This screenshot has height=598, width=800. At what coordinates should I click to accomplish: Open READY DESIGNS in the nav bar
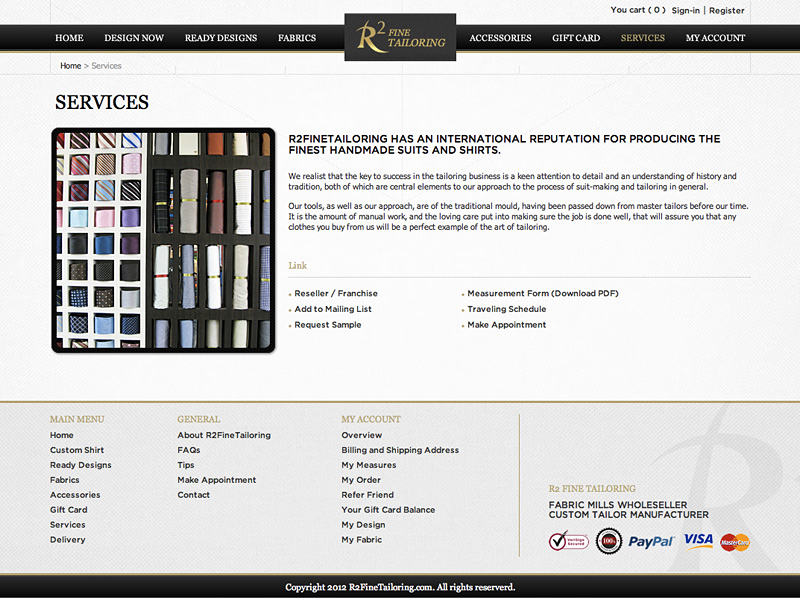[x=221, y=38]
